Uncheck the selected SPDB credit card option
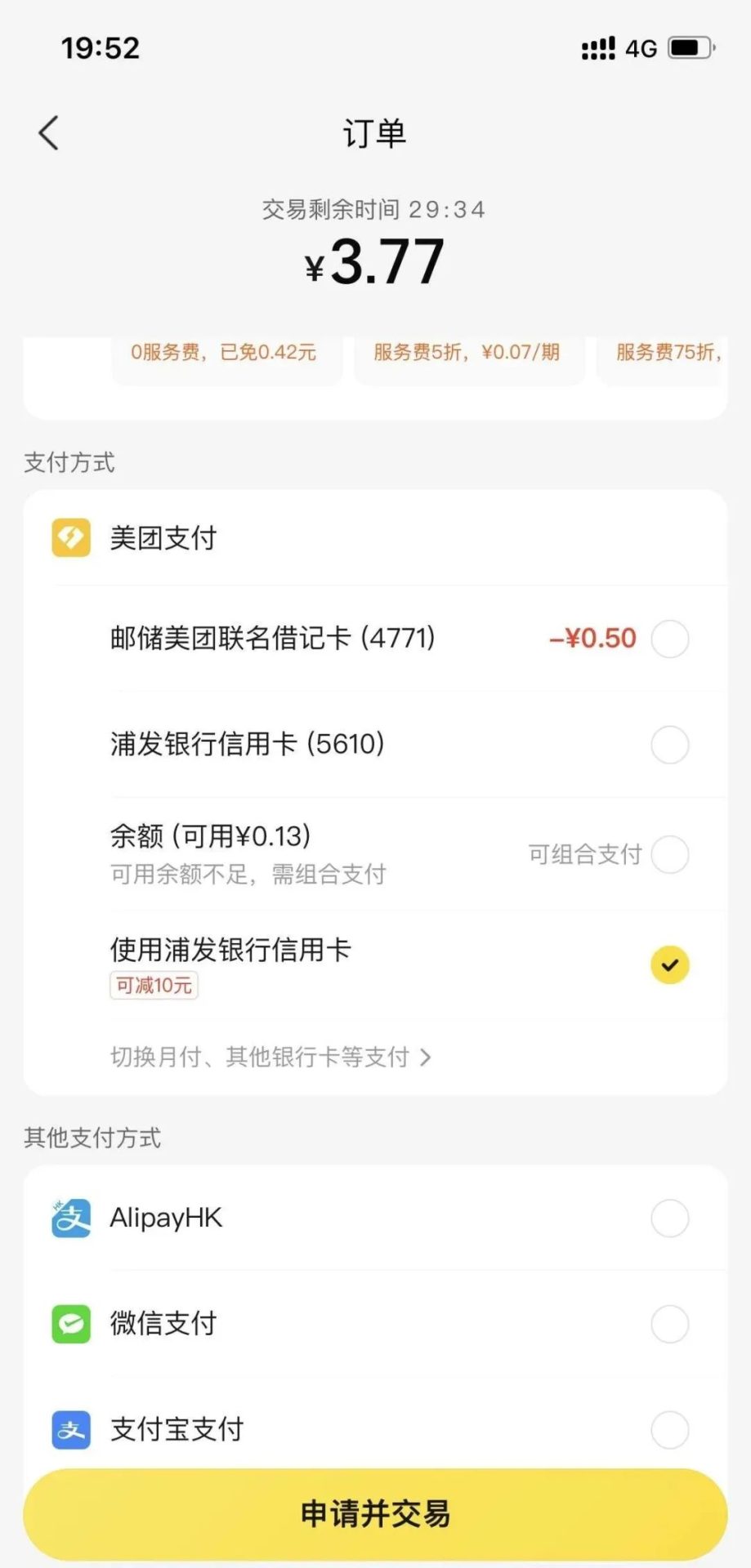The width and height of the screenshot is (751, 1568). click(670, 964)
